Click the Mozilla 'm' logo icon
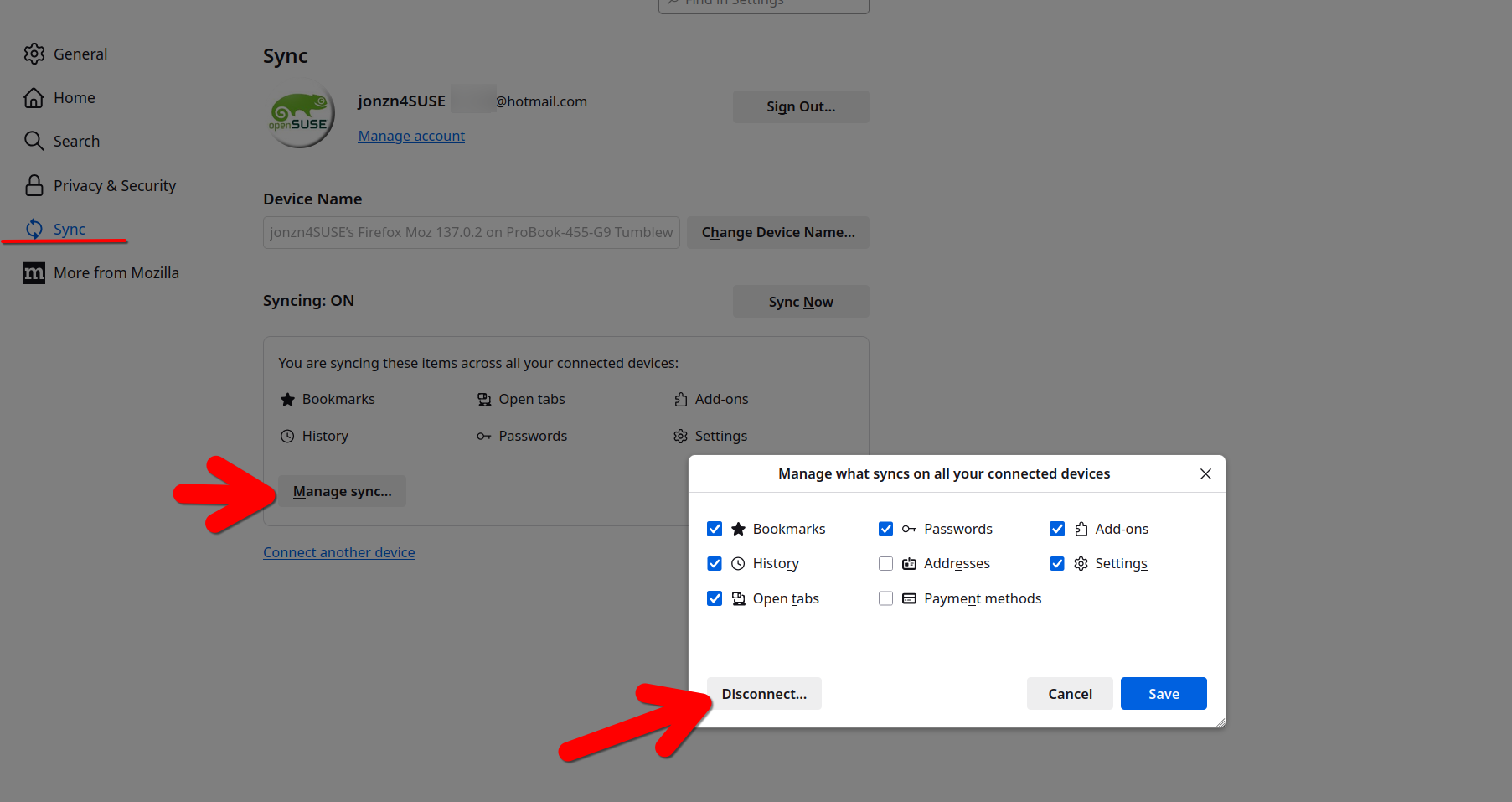Screen dimensions: 1512x802 click(34, 273)
